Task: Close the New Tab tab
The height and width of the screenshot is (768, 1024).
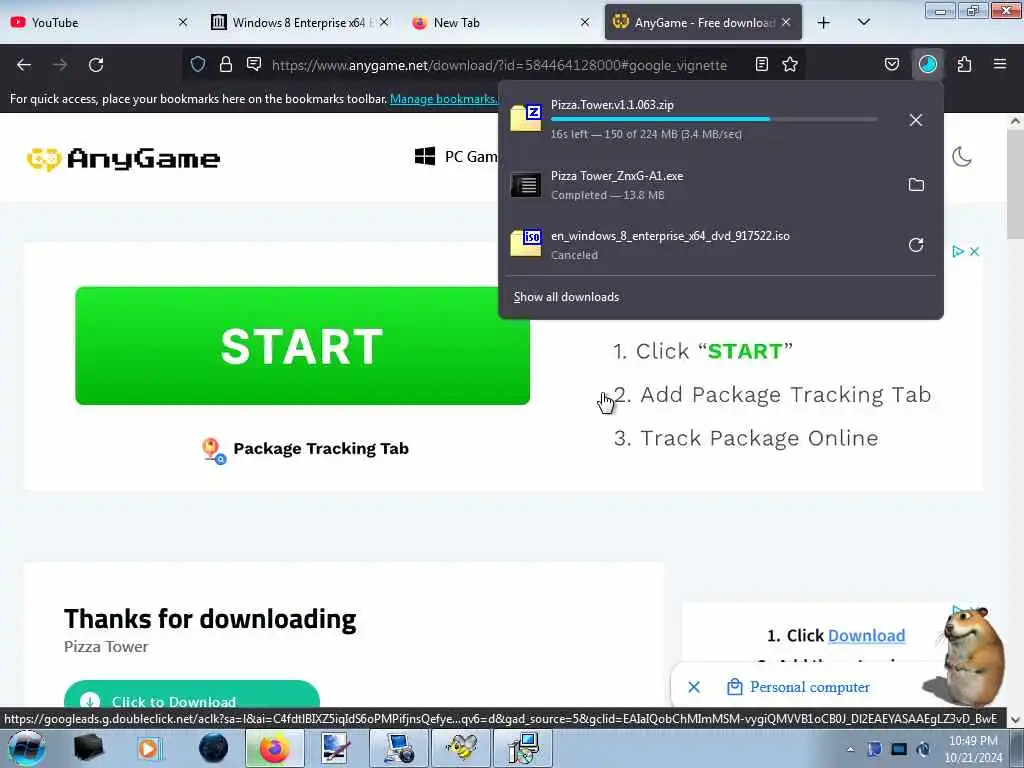Action: tap(584, 22)
